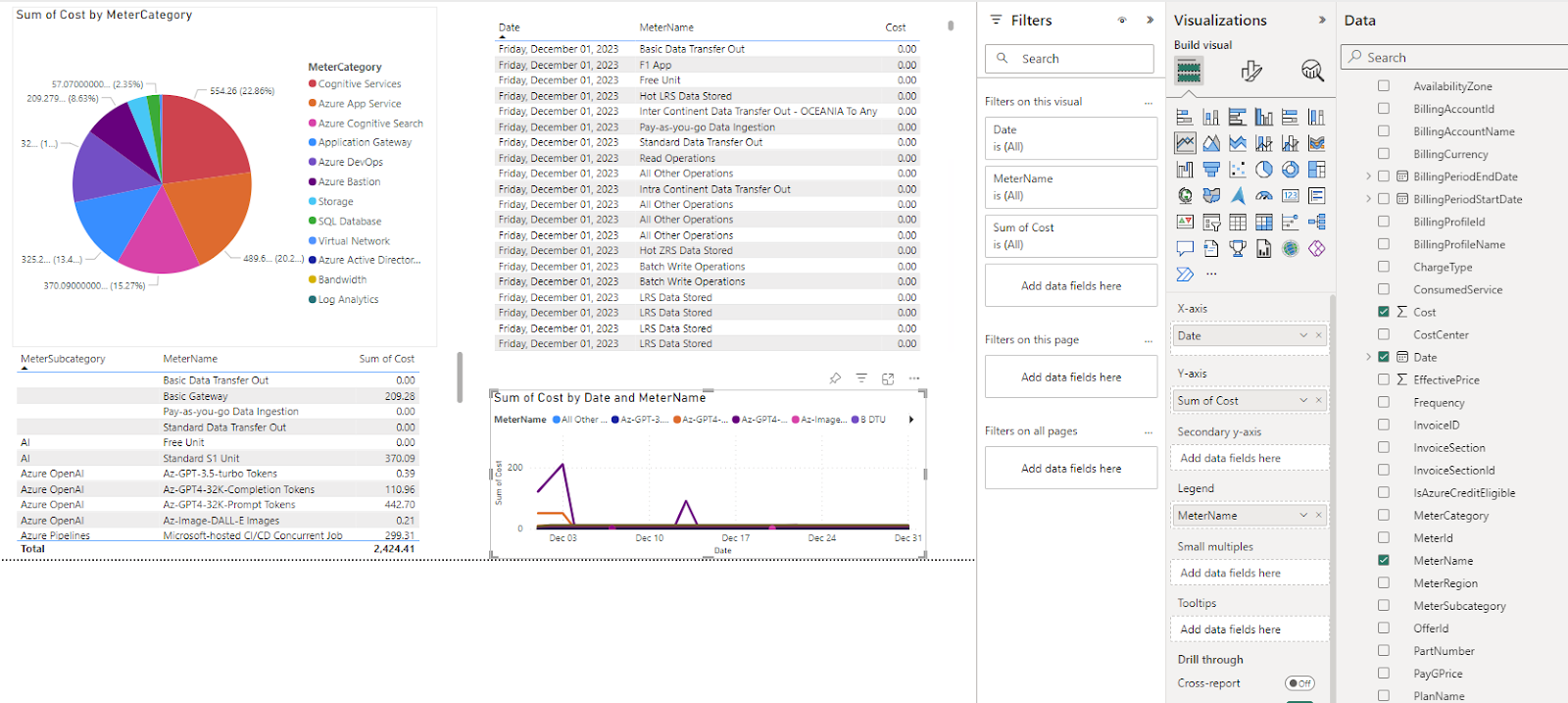Select the donut chart visualization icon
Image resolution: width=1568 pixels, height=703 pixels.
(x=1291, y=170)
